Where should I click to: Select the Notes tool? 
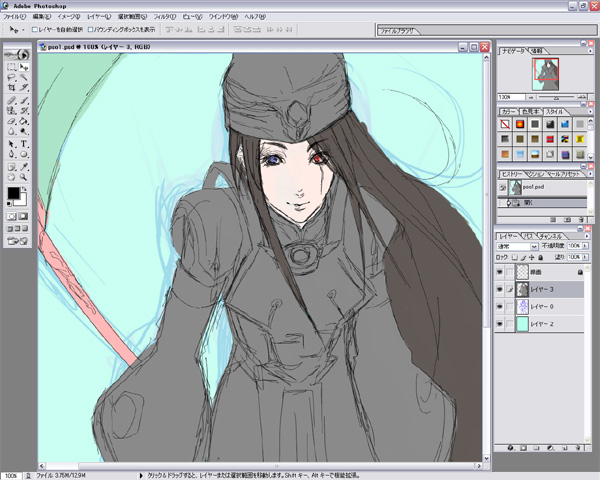pyautogui.click(x=11, y=167)
